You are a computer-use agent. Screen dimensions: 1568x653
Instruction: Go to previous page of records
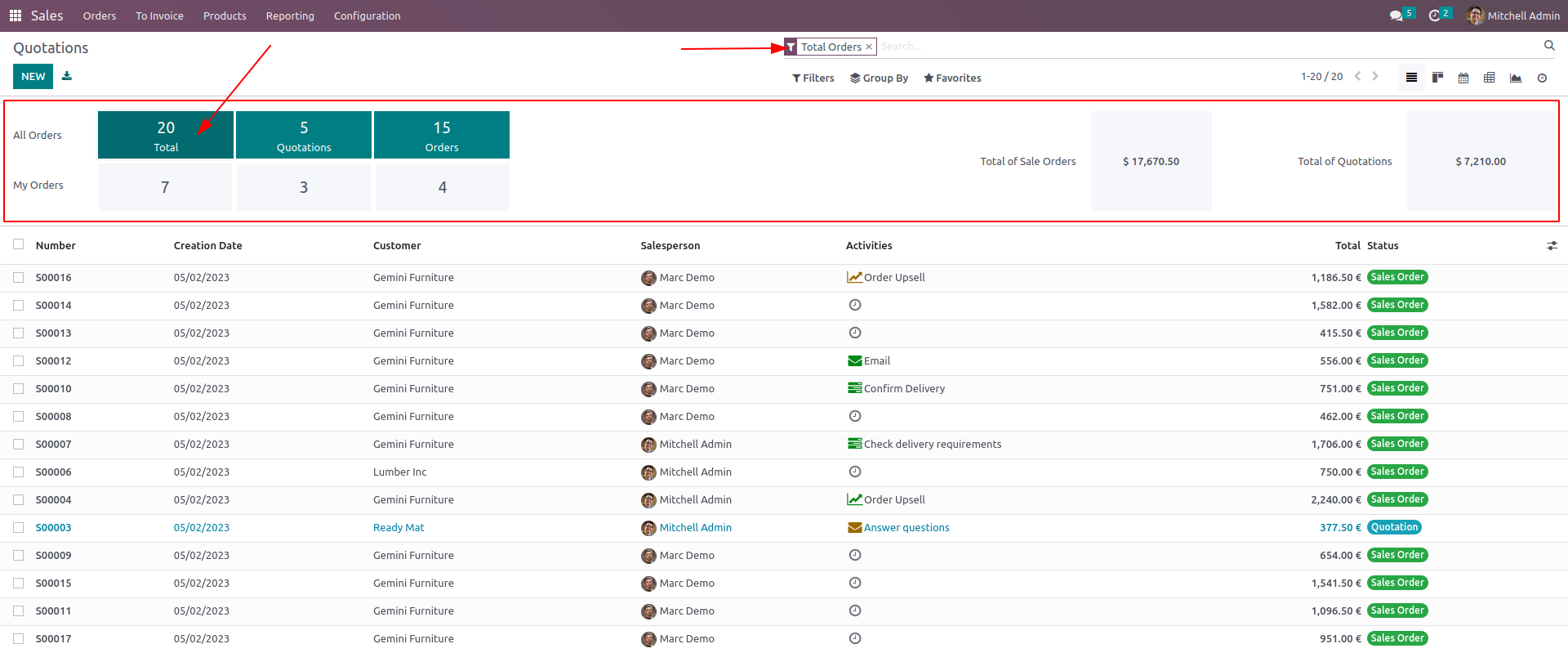coord(1357,76)
